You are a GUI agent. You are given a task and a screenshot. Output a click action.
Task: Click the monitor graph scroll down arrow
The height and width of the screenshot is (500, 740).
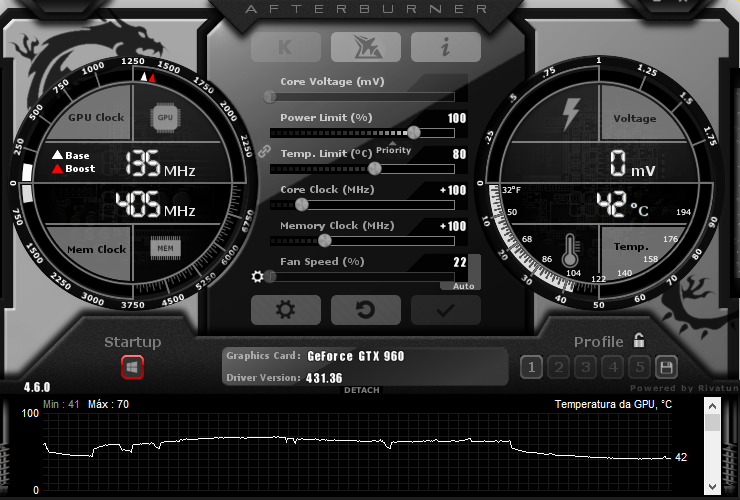click(712, 486)
